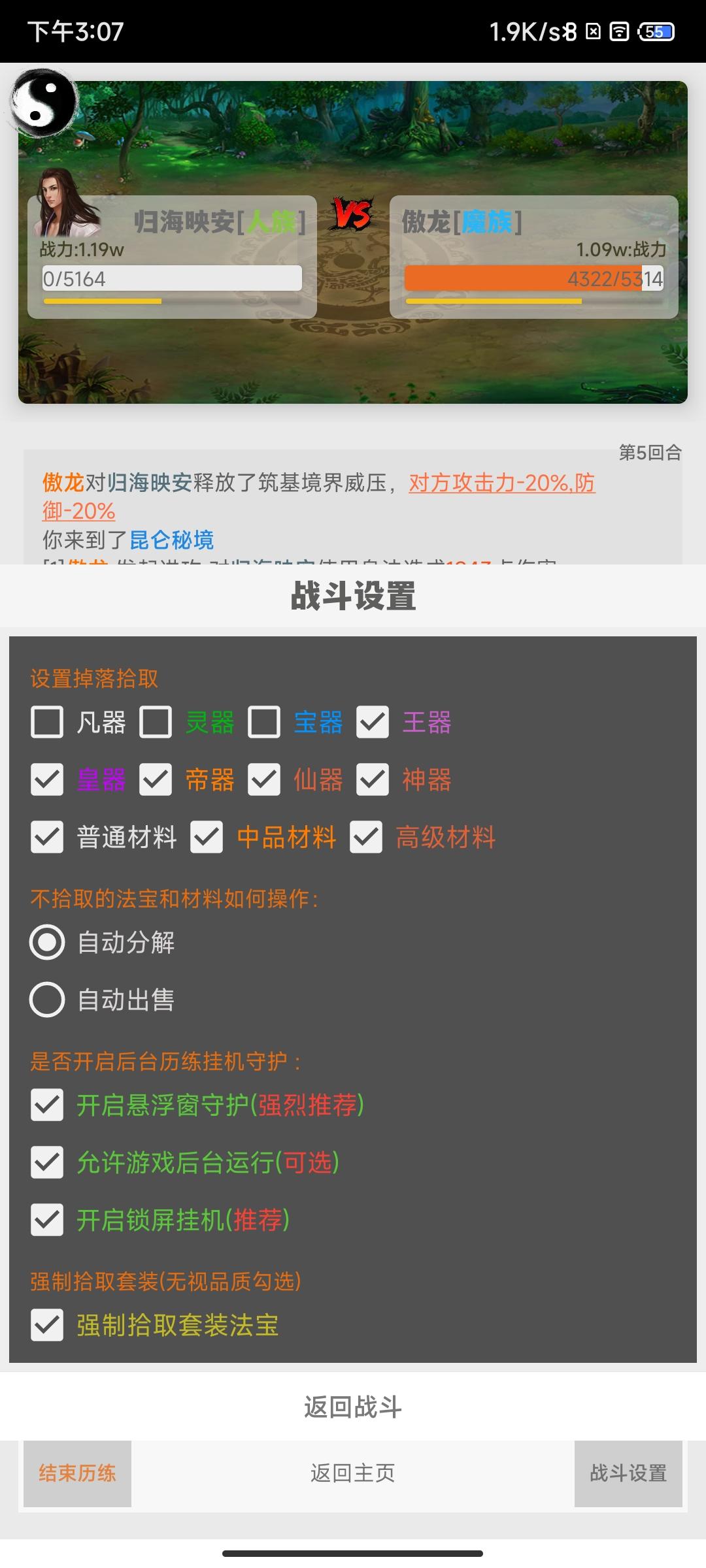This screenshot has width=706, height=1568.
Task: Click the 结束历练 button
Action: coord(77,1473)
